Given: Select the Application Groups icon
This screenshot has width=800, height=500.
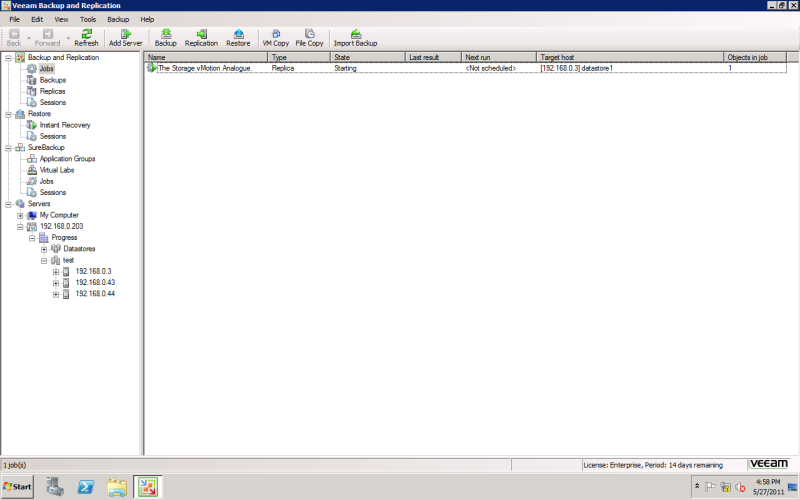Looking at the screenshot, I should pyautogui.click(x=32, y=159).
